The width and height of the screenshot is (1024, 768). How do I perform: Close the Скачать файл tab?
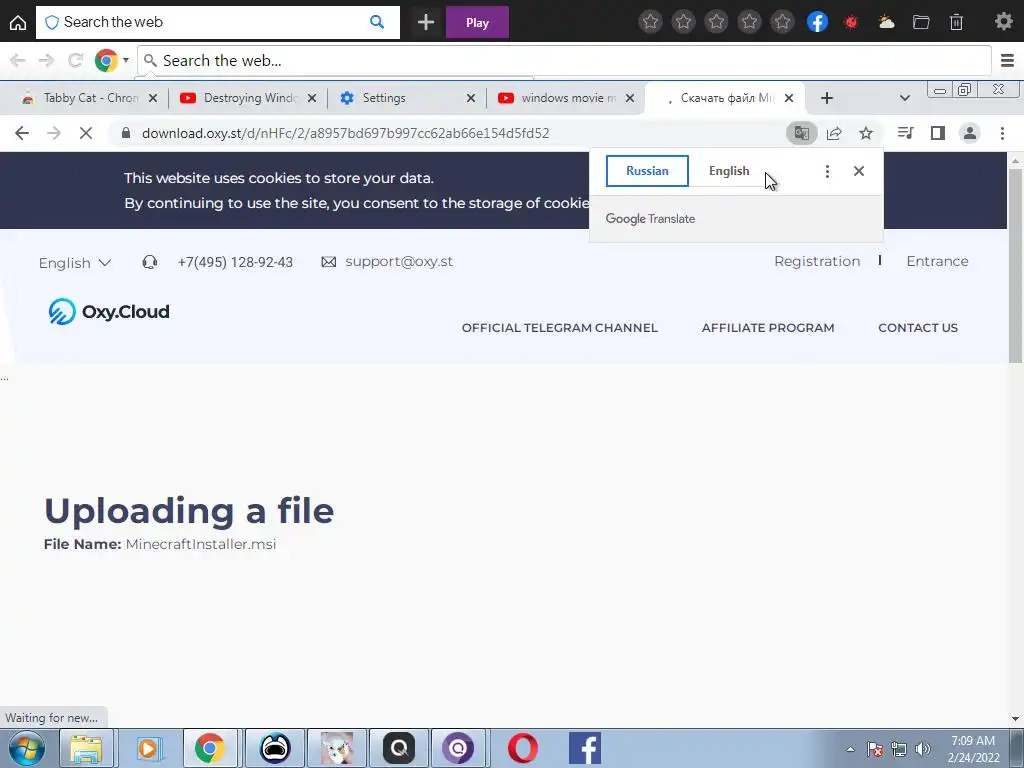(789, 98)
